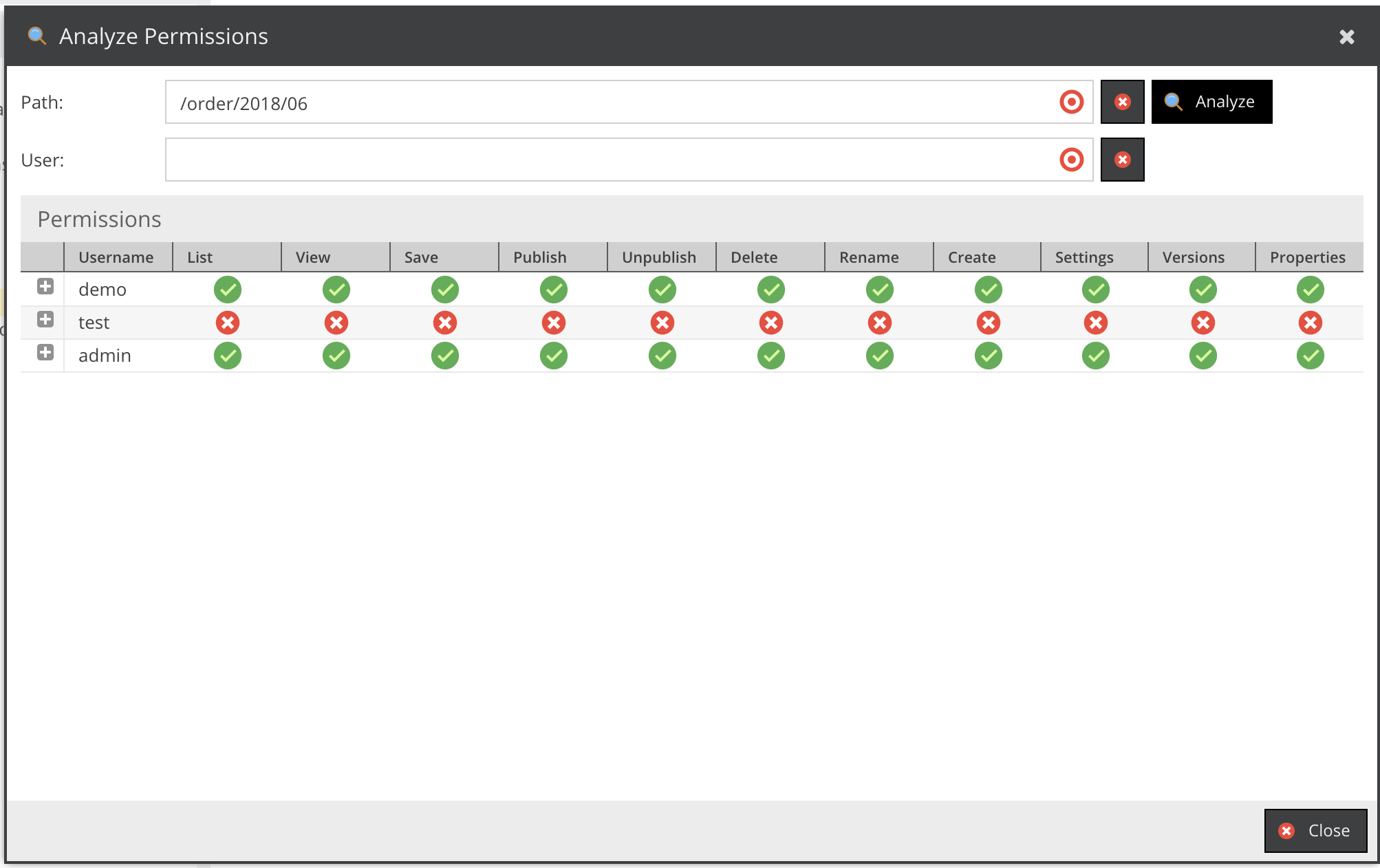The height and width of the screenshot is (868, 1380).
Task: Click admin's green Settings checkmark
Action: coord(1096,356)
